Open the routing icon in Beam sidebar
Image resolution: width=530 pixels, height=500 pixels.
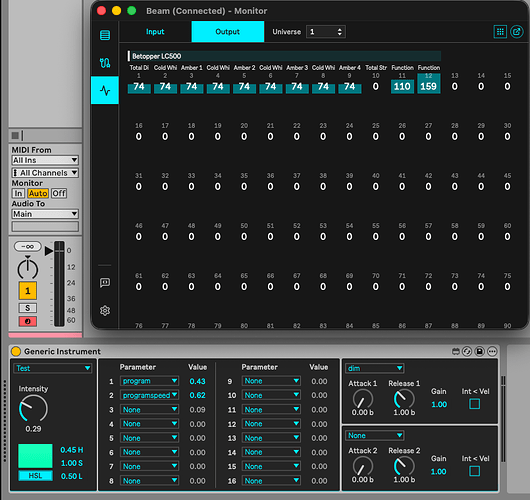point(105,63)
